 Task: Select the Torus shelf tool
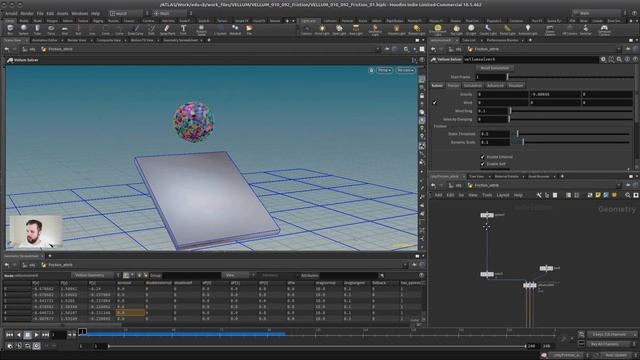pos(51,29)
